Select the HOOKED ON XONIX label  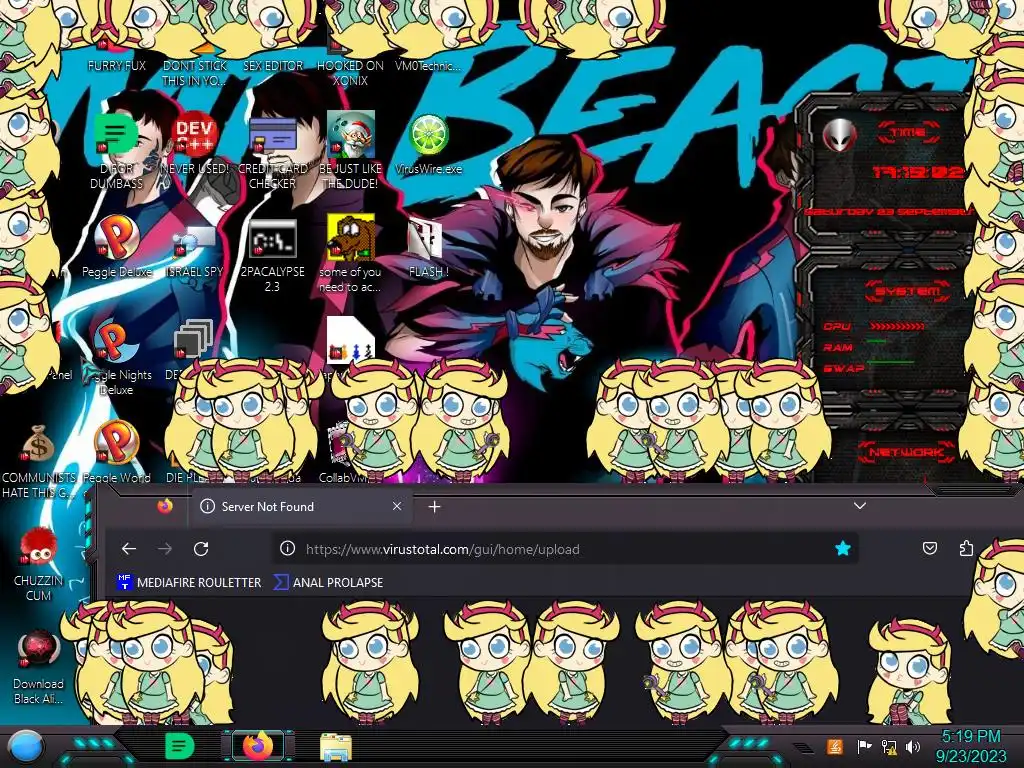pos(350,73)
